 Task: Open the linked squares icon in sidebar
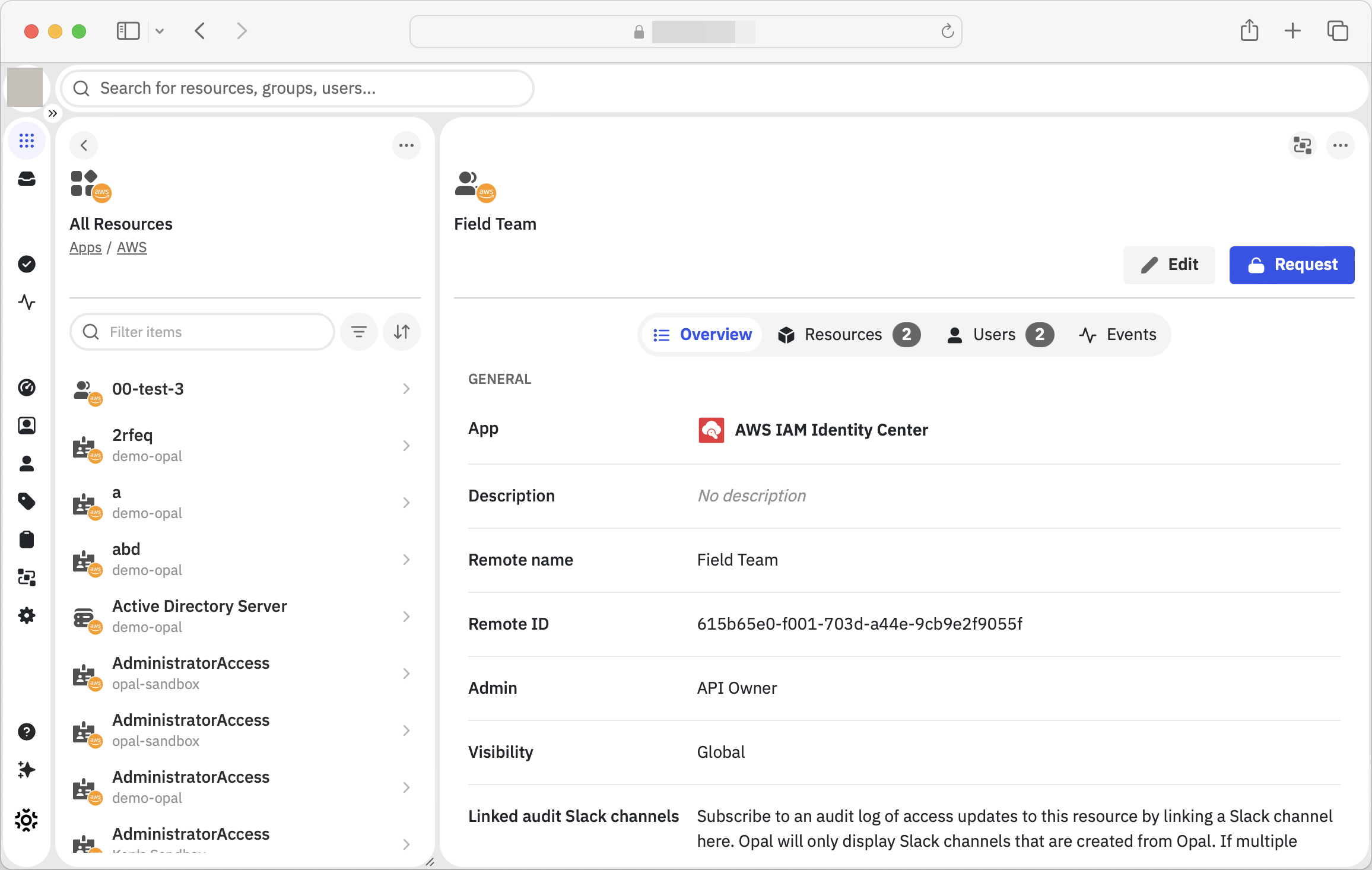(27, 577)
